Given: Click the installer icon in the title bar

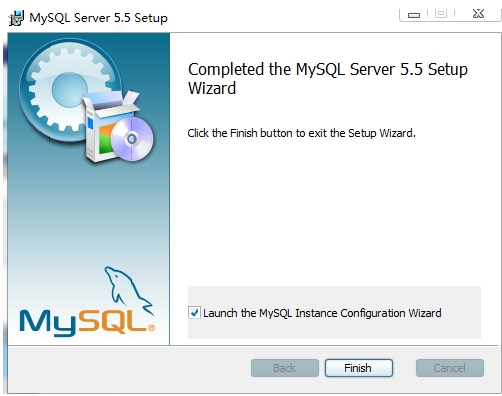Looking at the screenshot, I should click(16, 18).
